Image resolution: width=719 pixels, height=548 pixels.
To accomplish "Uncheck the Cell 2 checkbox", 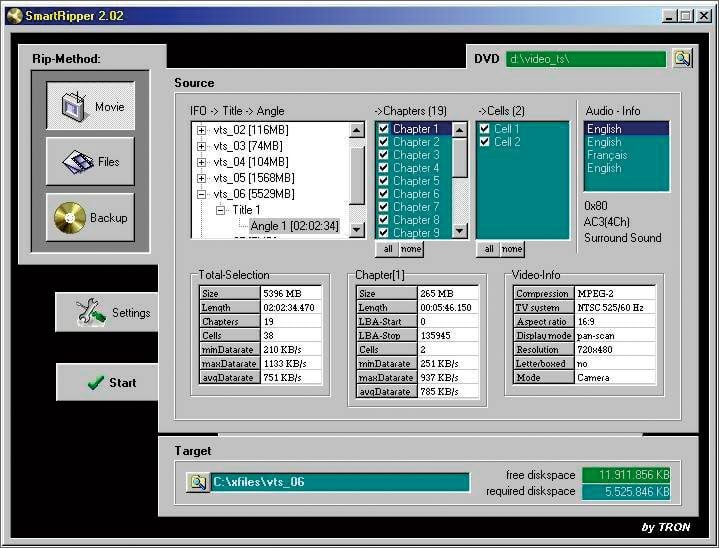I will [484, 142].
